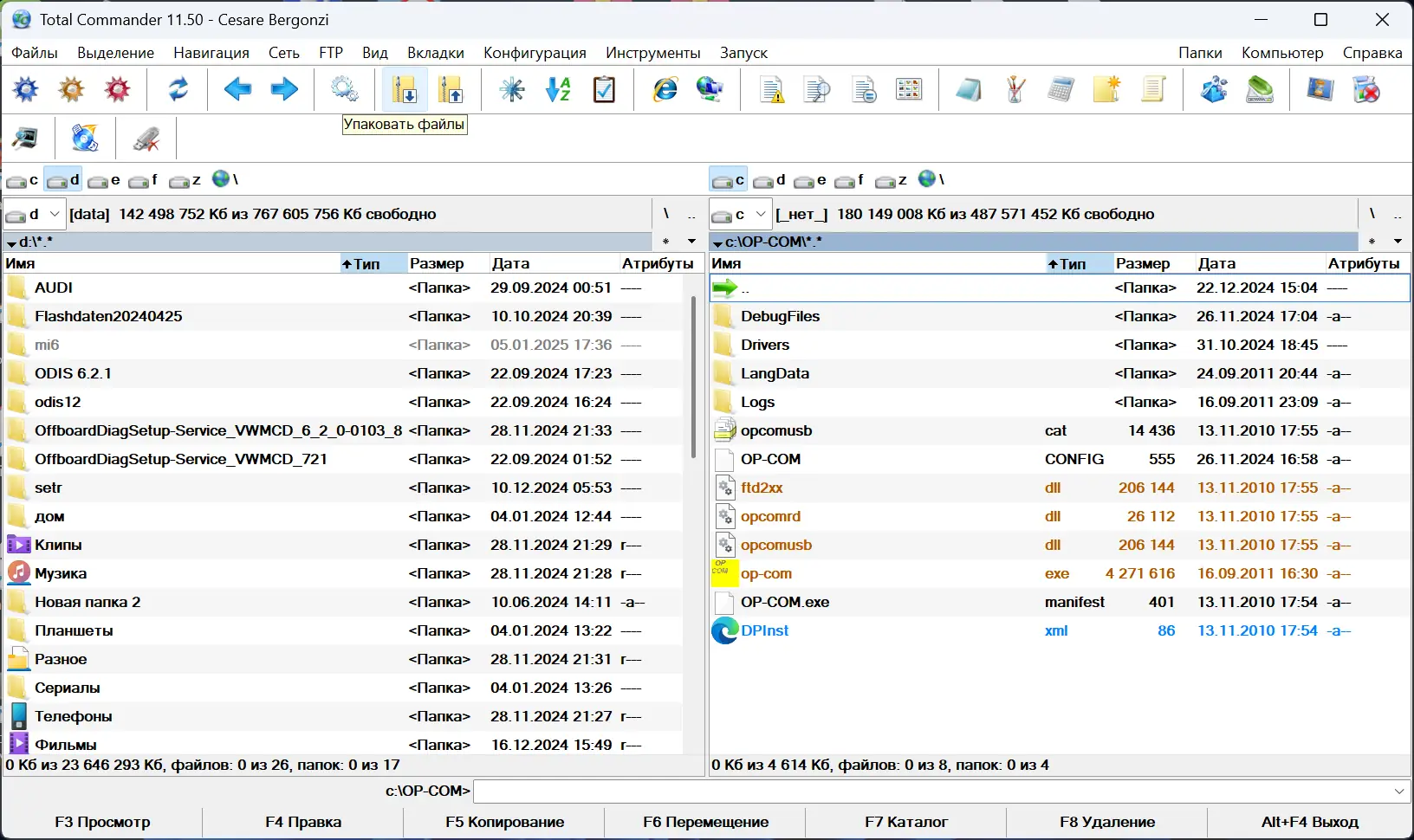Click the F6 Перемещение button
Viewport: 1414px width, 840px height.
[705, 822]
